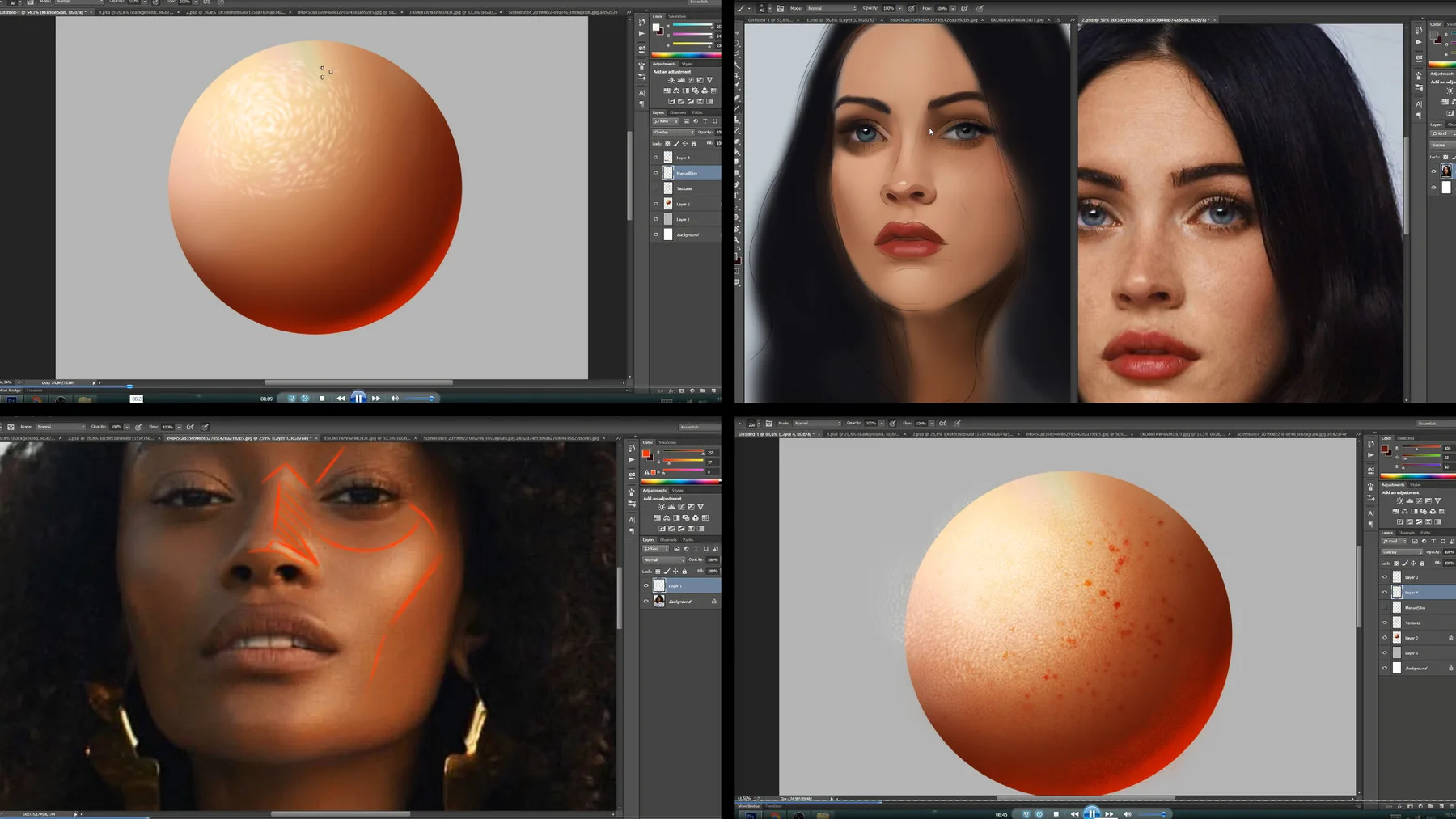Show the hidden Textures layer
The width and height of the screenshot is (1456, 819).
[655, 188]
